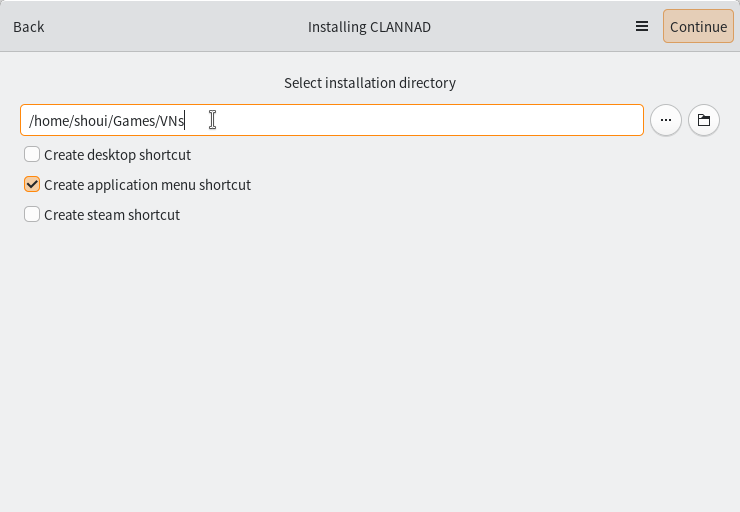Viewport: 740px width, 512px height.
Task: Place cursor after 'VNs' in directory path
Action: pyautogui.click(x=186, y=121)
